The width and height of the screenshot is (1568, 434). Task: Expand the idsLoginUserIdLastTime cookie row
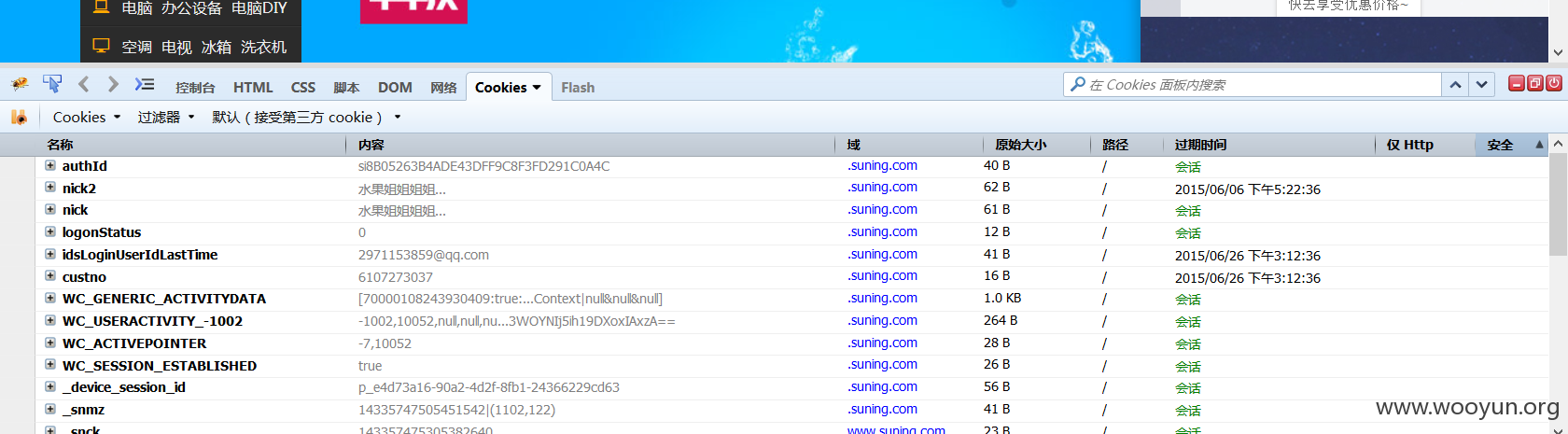(50, 254)
